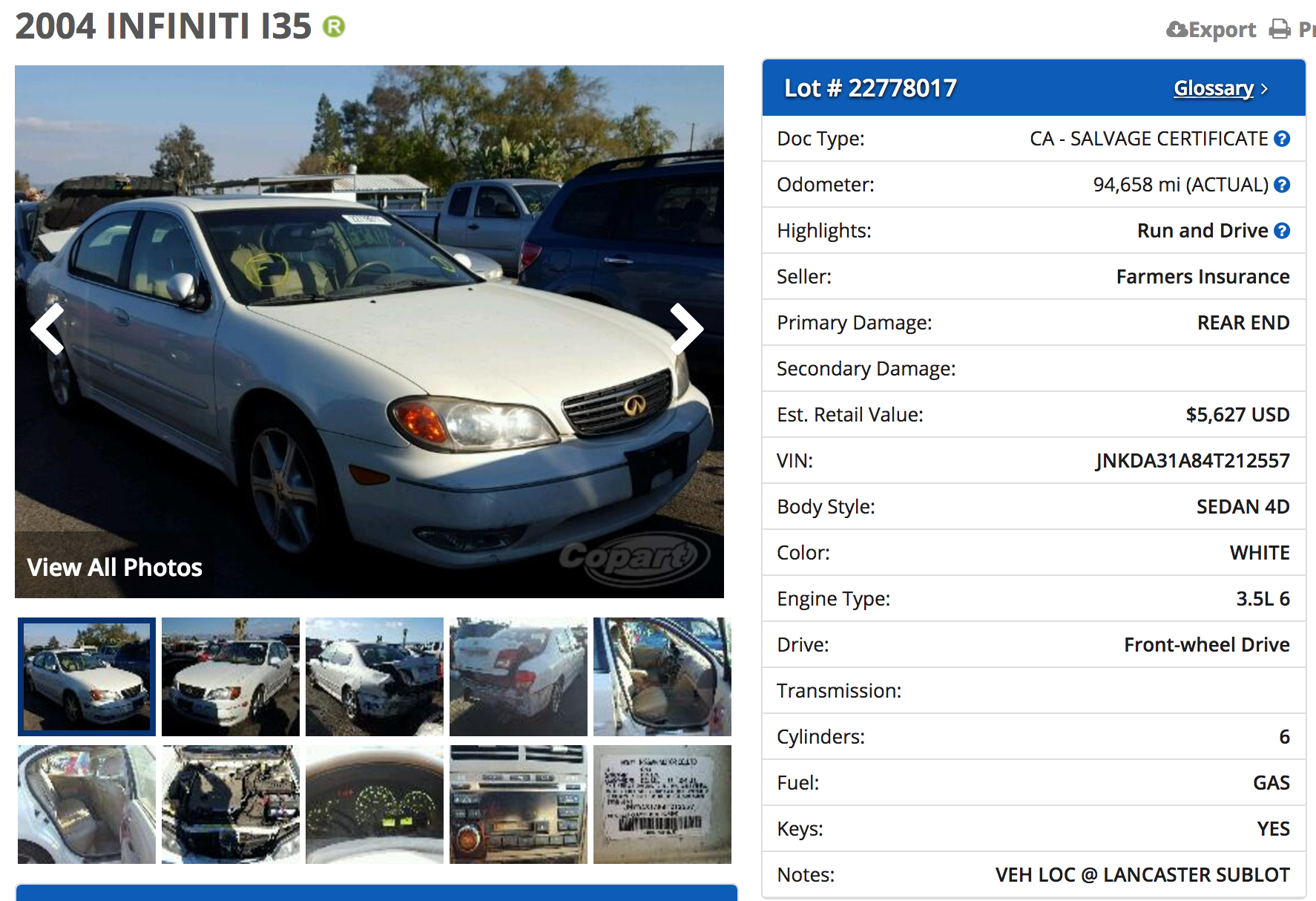Click the Export cloud icon
Viewport: 1316px width, 901px height.
(1177, 29)
